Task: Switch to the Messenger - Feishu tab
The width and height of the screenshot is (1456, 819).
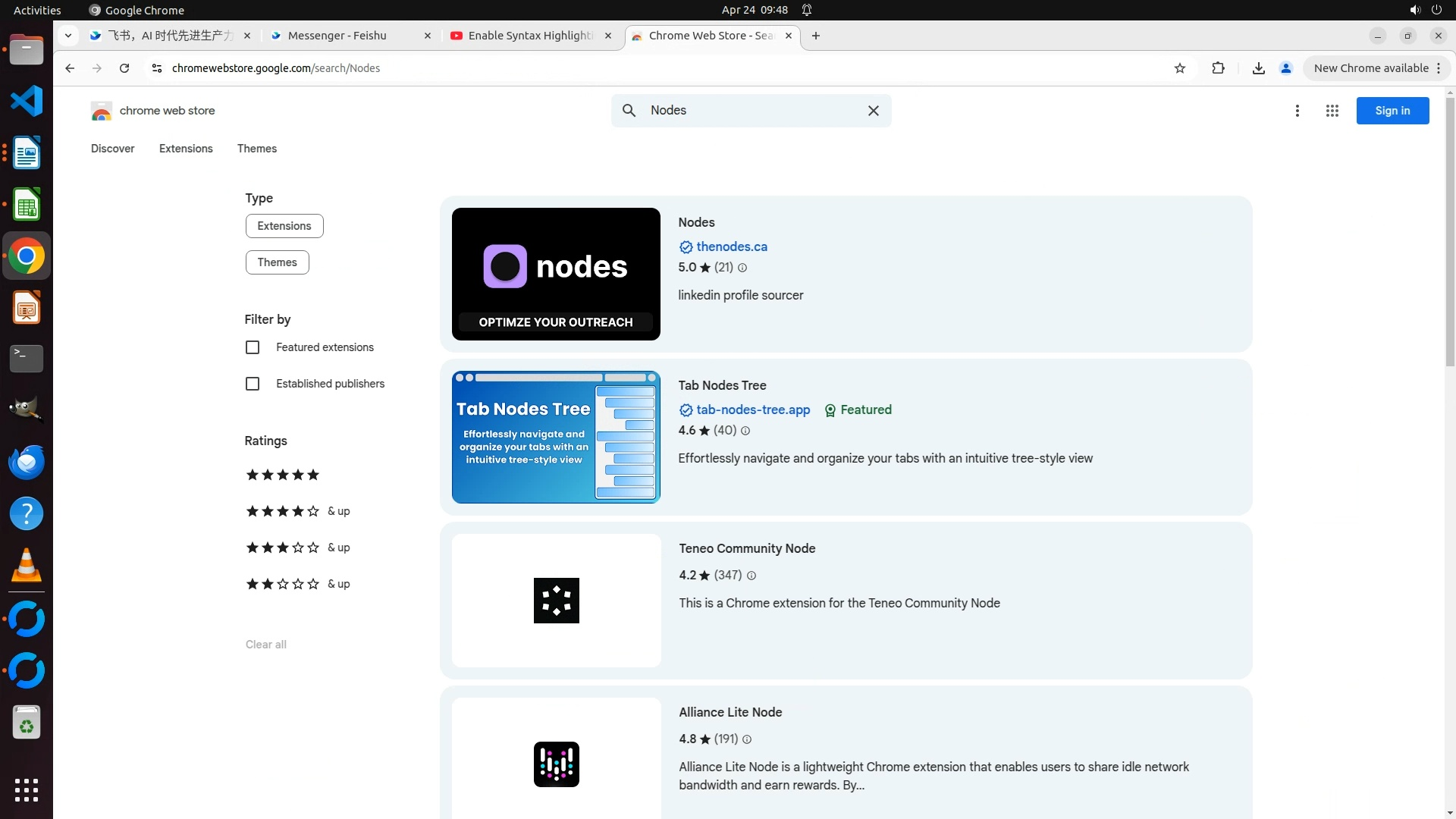Action: point(337,36)
